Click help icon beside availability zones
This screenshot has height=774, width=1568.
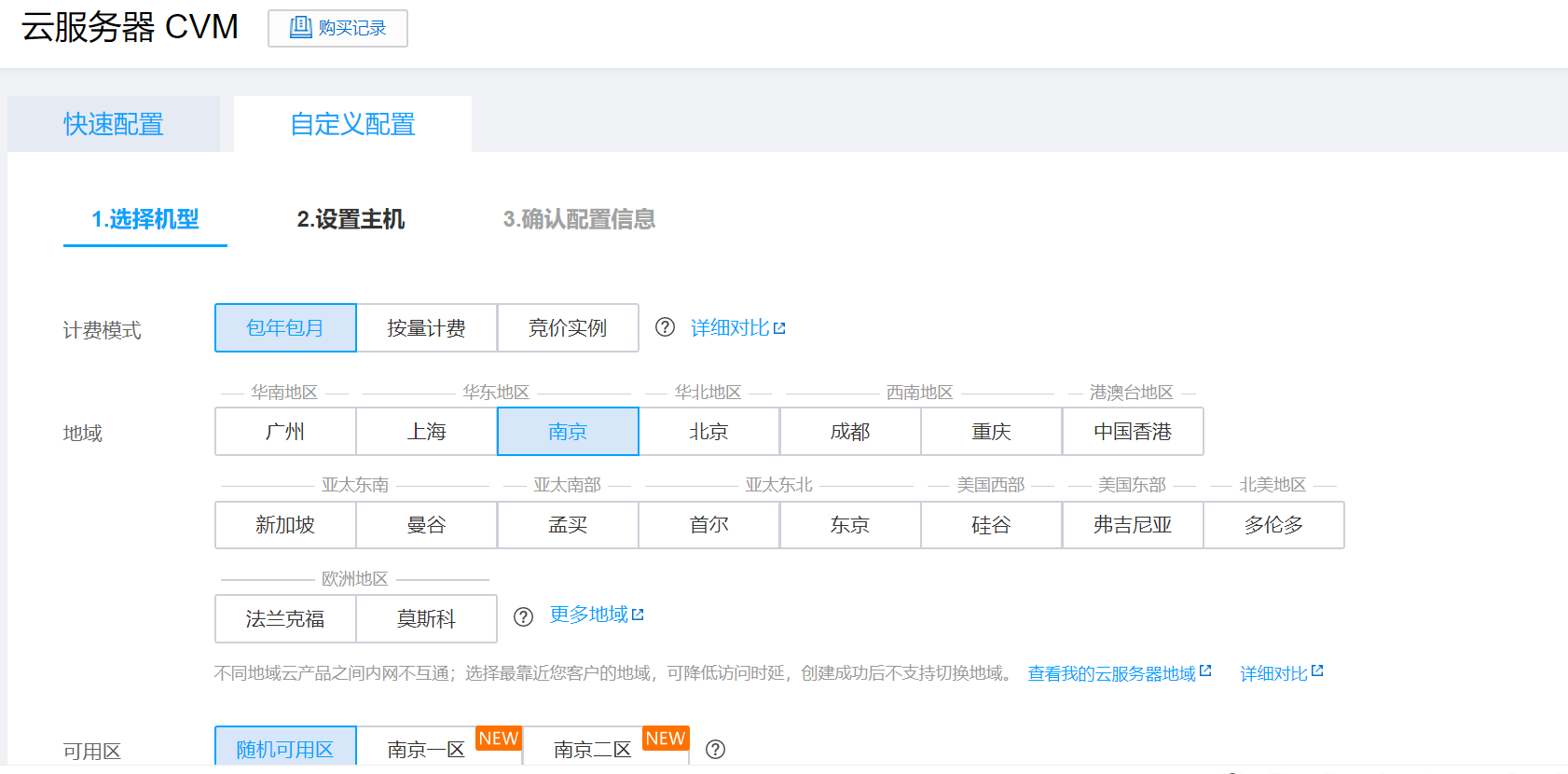716,749
